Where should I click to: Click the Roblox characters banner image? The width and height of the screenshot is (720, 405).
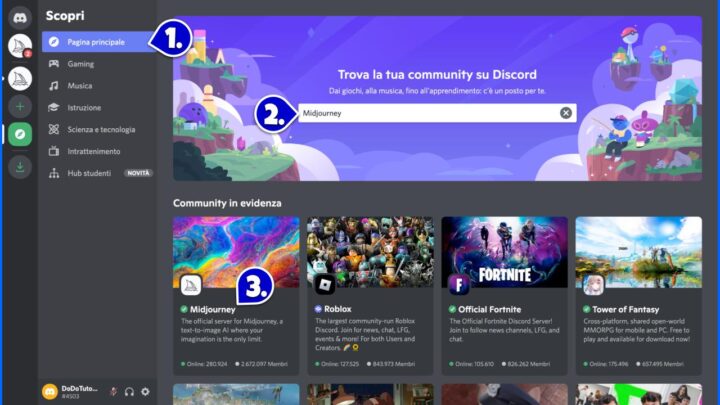[370, 252]
